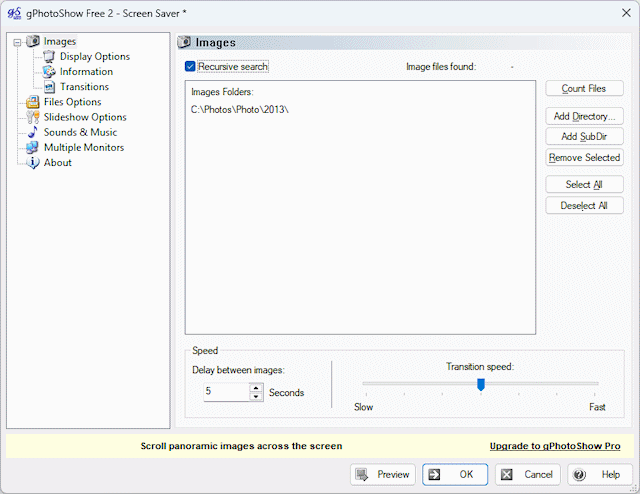Close the Screen Saver settings window
This screenshot has width=640, height=494.
coord(626,13)
